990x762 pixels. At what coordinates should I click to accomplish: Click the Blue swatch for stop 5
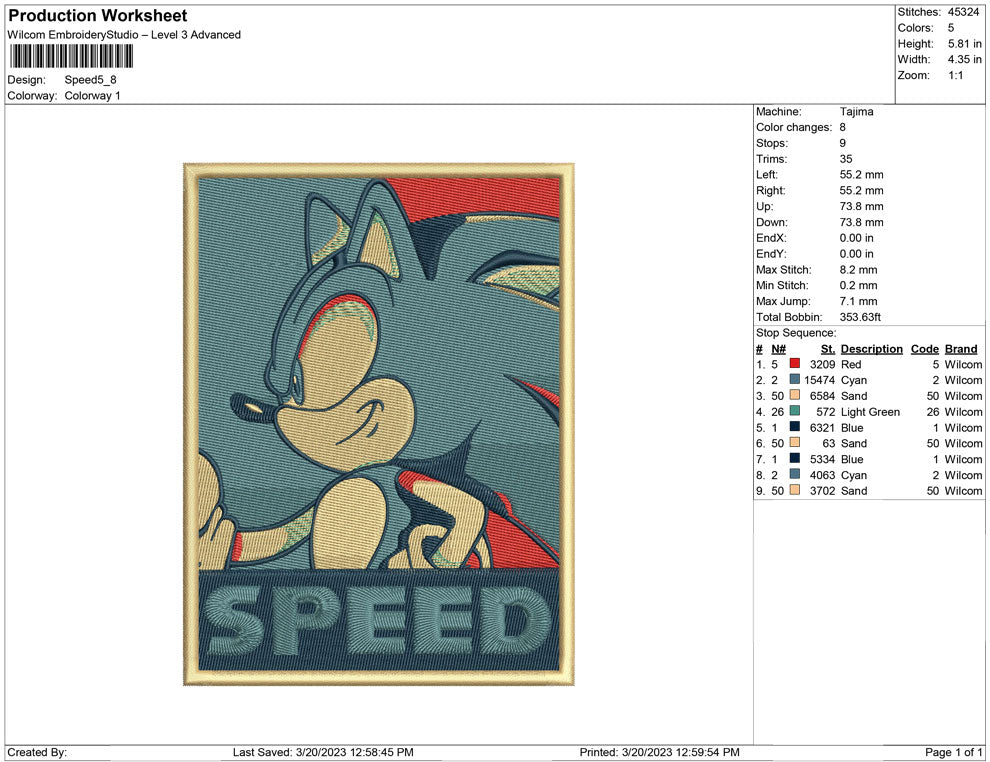(x=795, y=427)
